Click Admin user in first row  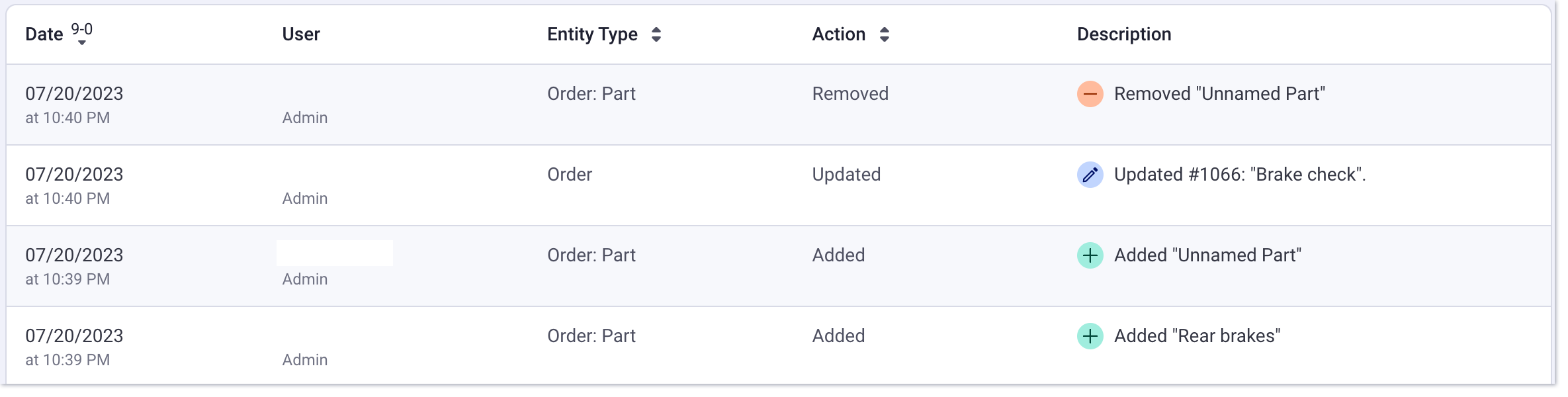coord(305,118)
